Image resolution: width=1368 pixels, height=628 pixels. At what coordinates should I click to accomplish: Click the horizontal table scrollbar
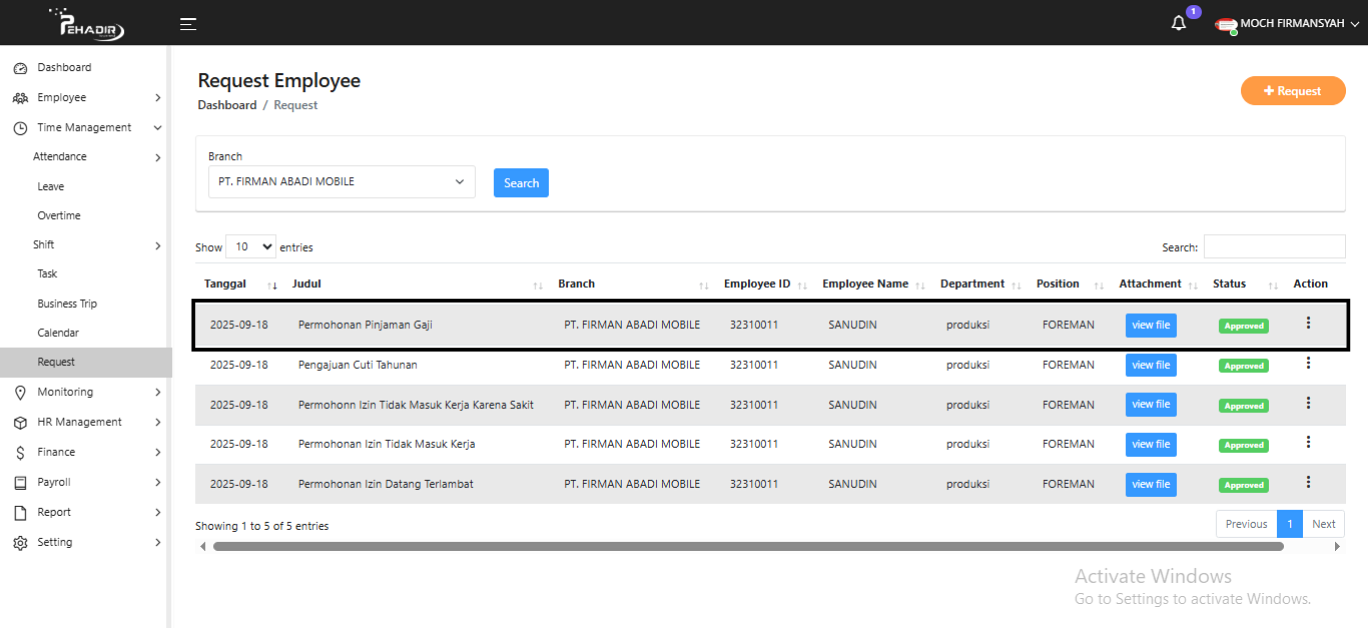click(747, 547)
